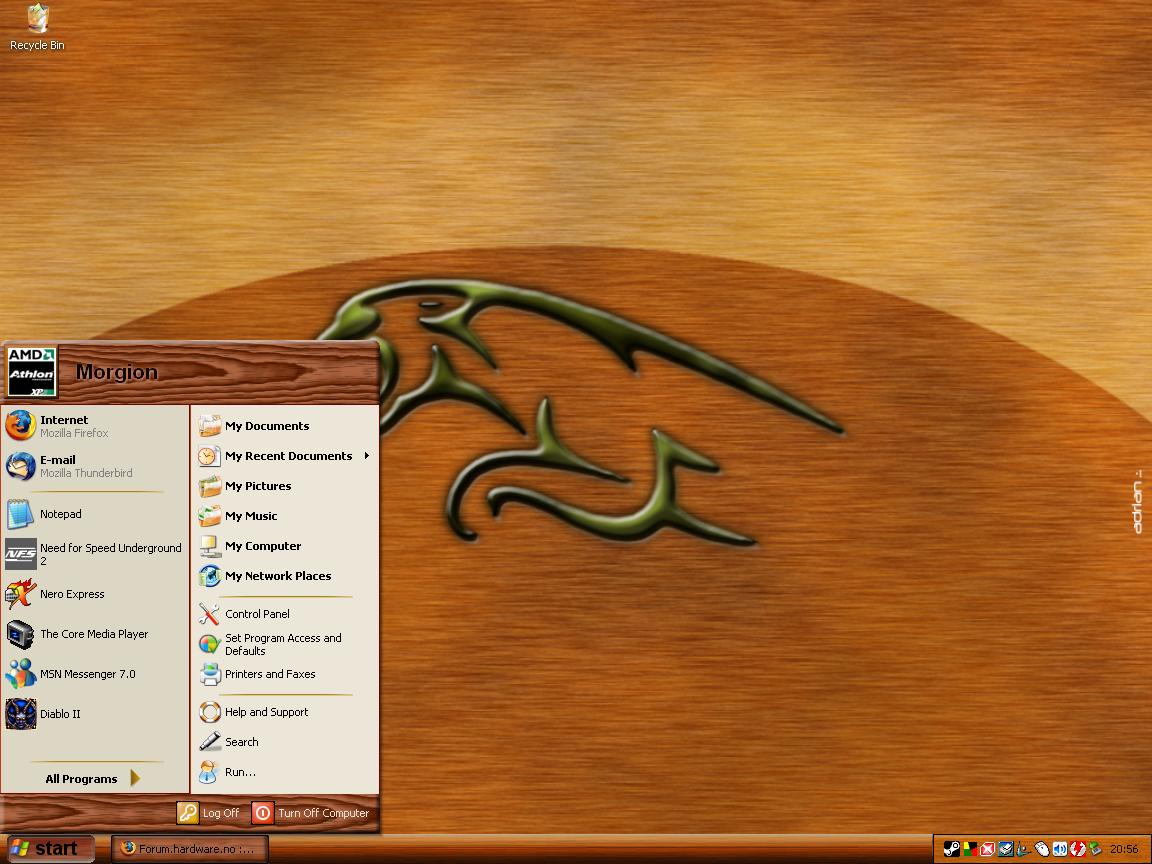
Task: Click the red X shield tray icon
Action: click(x=987, y=849)
